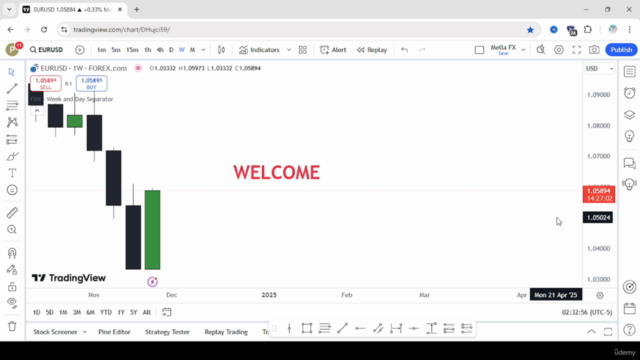This screenshot has height=360, width=640.
Task: Hide all drawings eye icon
Action: 12,303
